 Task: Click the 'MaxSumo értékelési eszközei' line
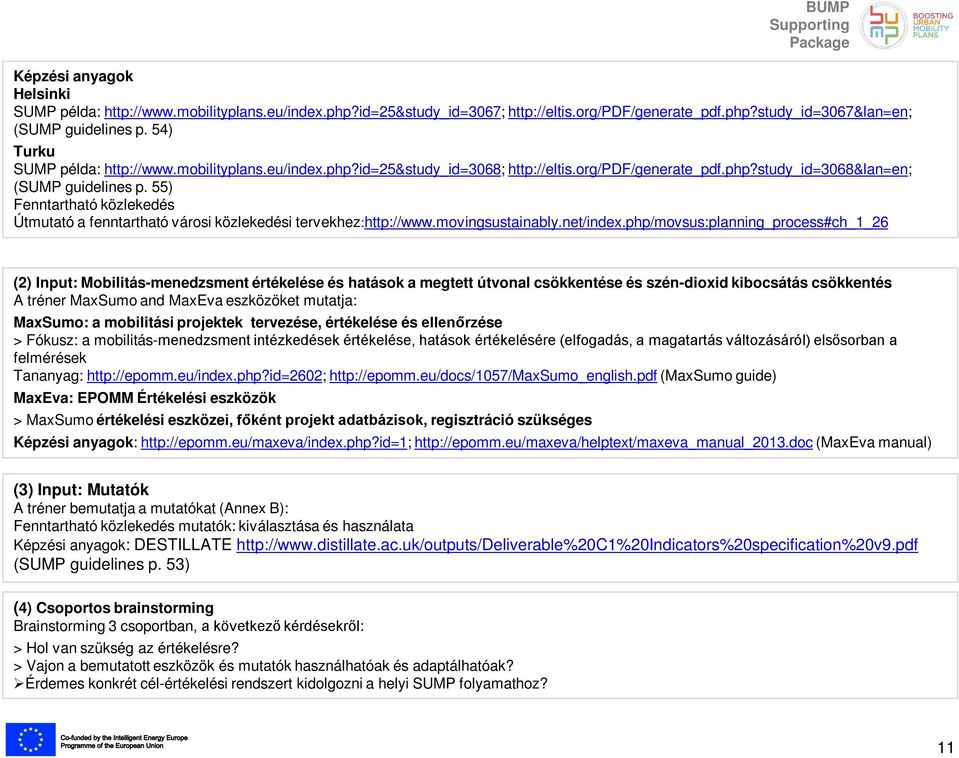click(303, 420)
